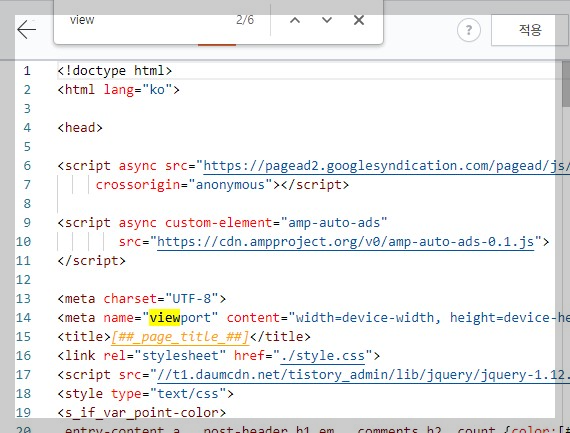Open the googlesyndication script URL link
The image size is (570, 433).
[x=386, y=166]
